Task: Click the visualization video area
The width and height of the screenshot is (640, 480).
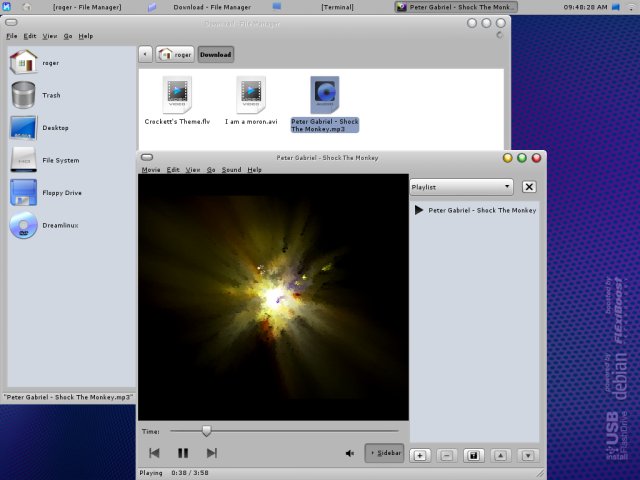Action: click(x=273, y=297)
